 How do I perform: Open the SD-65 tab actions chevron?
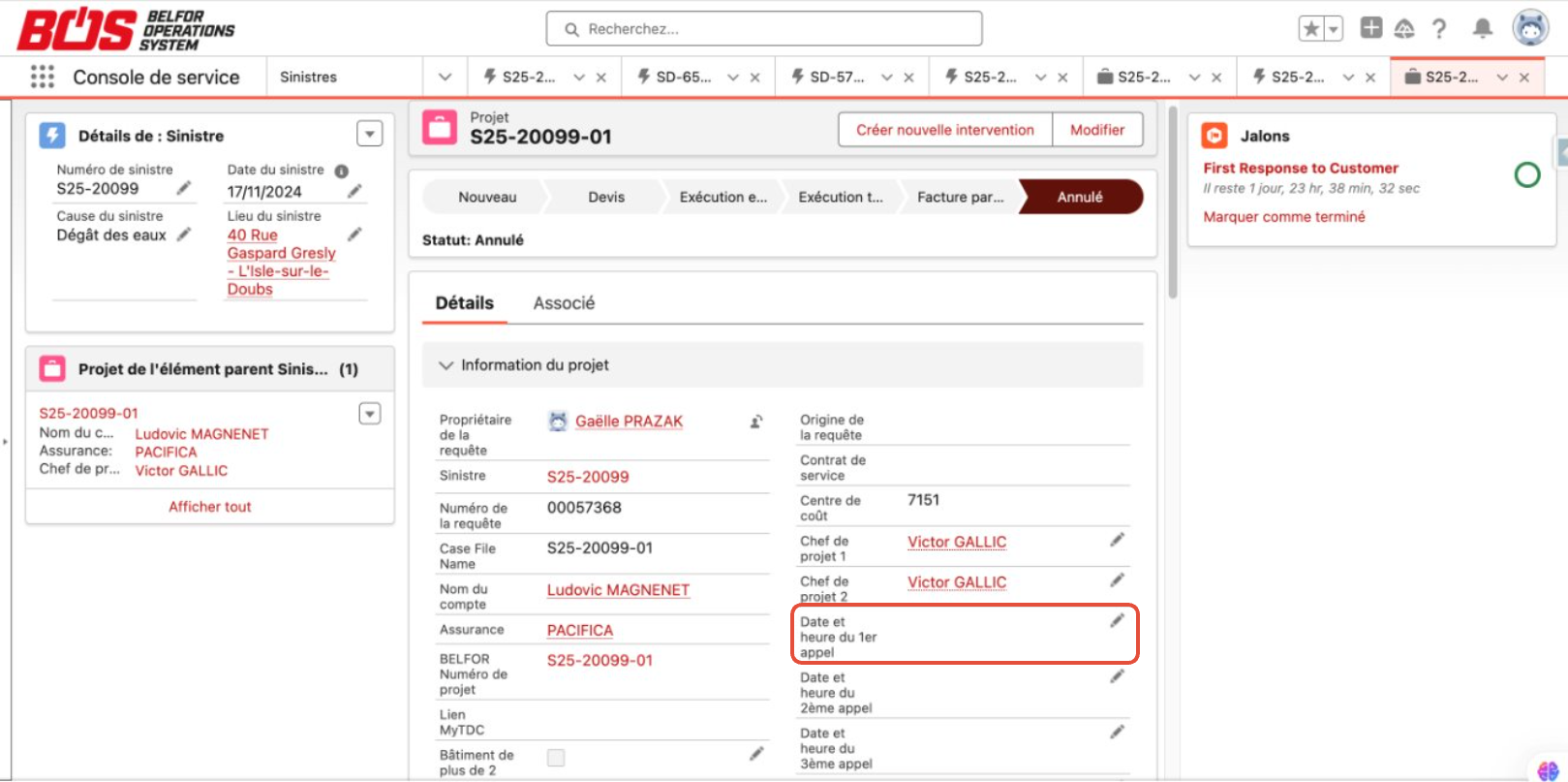733,78
